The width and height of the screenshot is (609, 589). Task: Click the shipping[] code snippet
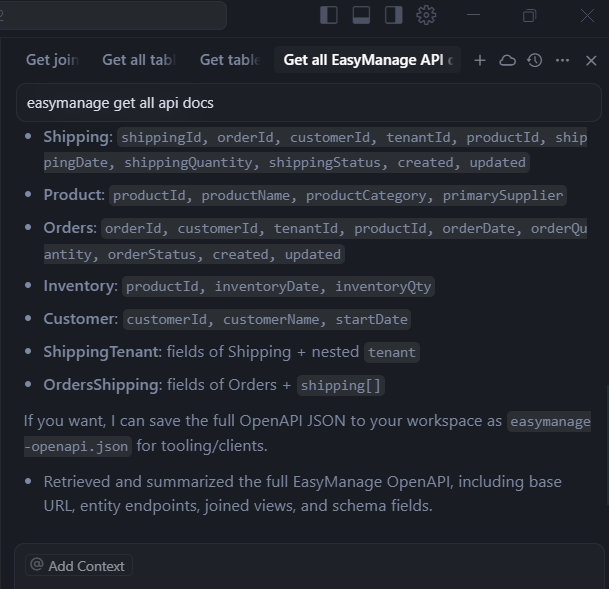tap(341, 385)
